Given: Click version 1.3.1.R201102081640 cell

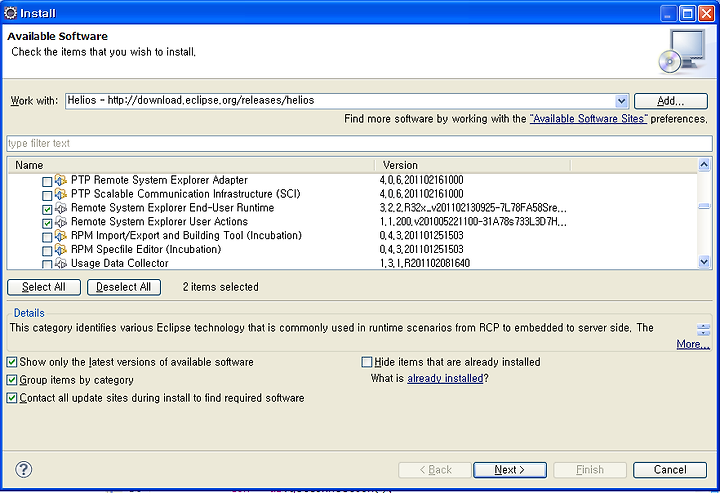Looking at the screenshot, I should click(425, 263).
